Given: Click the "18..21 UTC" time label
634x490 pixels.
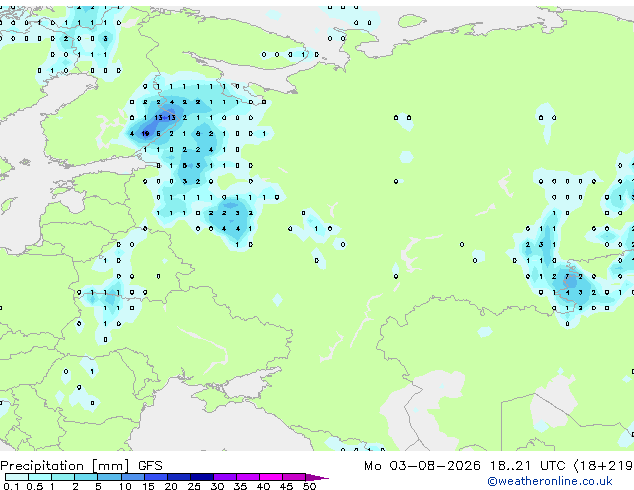Looking at the screenshot, I should (528, 466).
